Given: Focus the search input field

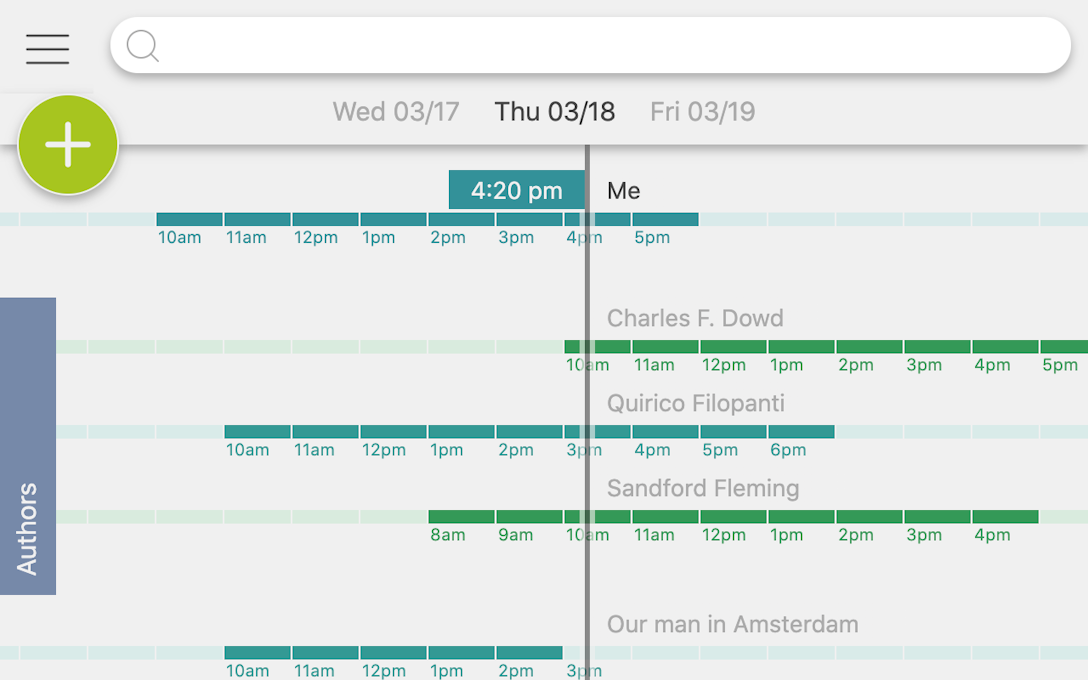Looking at the screenshot, I should (600, 46).
